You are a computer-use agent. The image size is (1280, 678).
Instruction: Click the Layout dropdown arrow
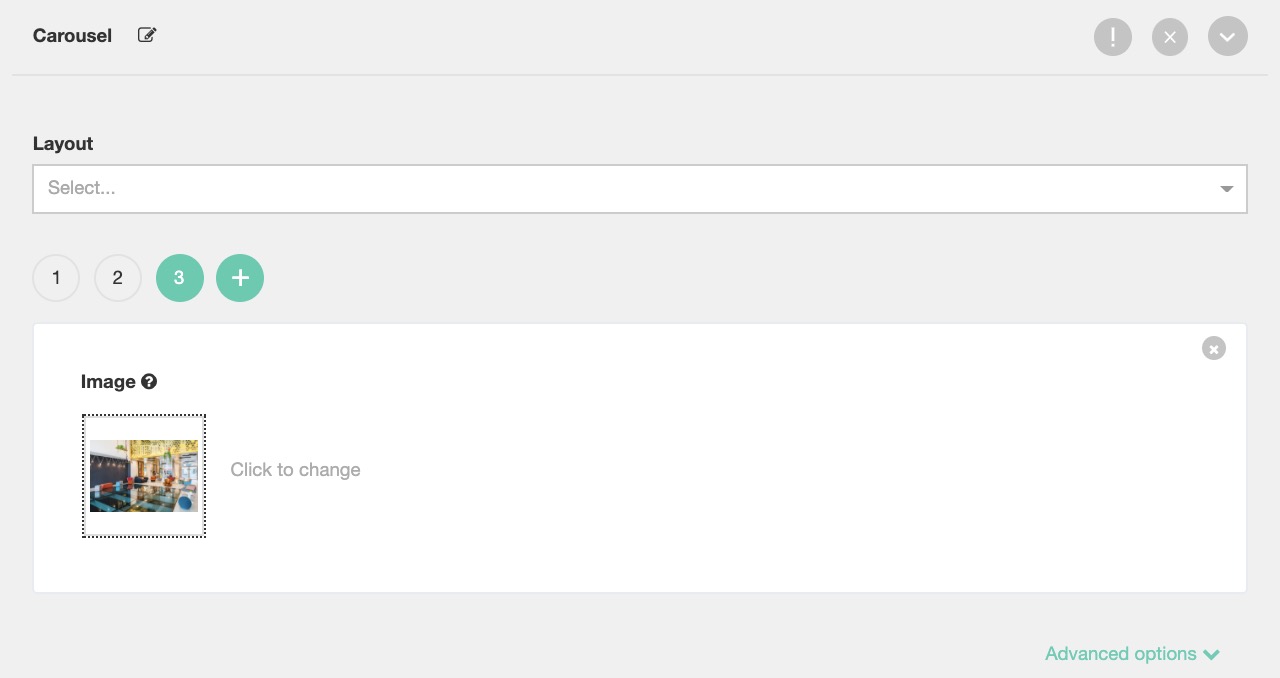coord(1226,189)
